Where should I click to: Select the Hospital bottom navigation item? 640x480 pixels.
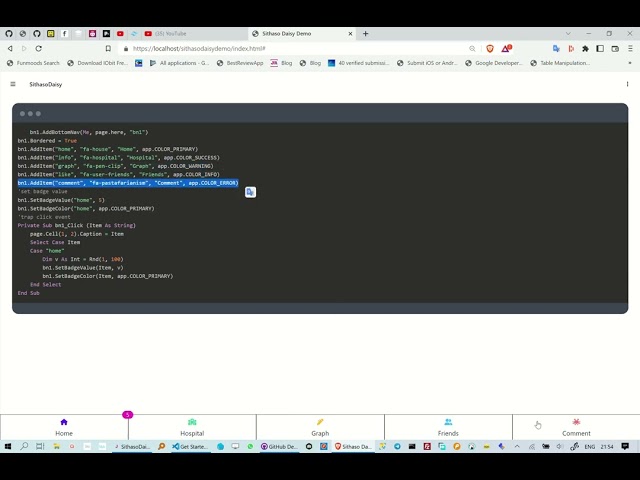(192, 427)
